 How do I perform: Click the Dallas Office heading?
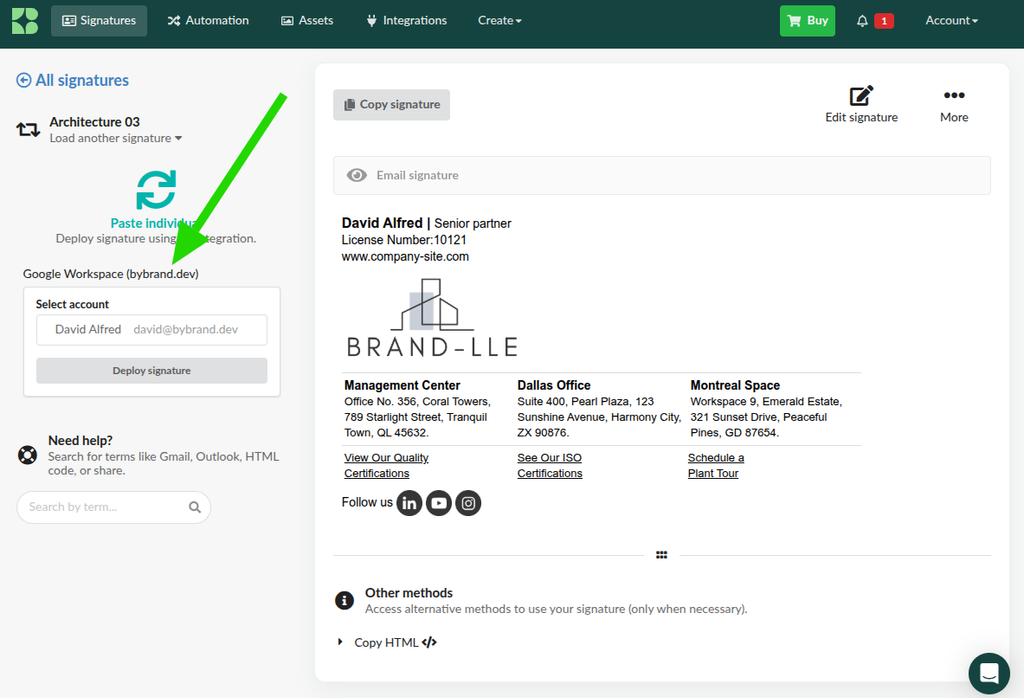(x=554, y=385)
